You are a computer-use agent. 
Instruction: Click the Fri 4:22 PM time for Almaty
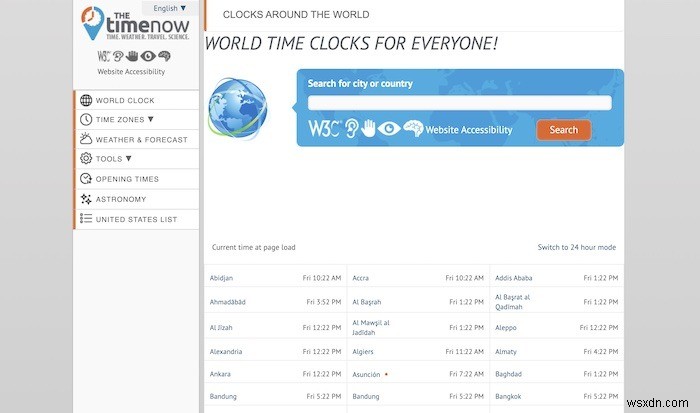(600, 351)
